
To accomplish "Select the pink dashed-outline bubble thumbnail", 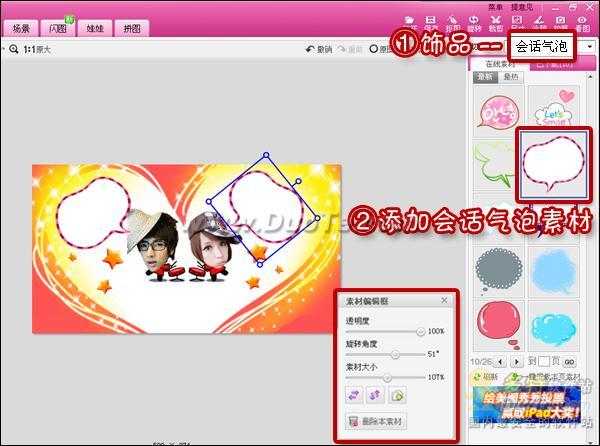I will tap(553, 164).
